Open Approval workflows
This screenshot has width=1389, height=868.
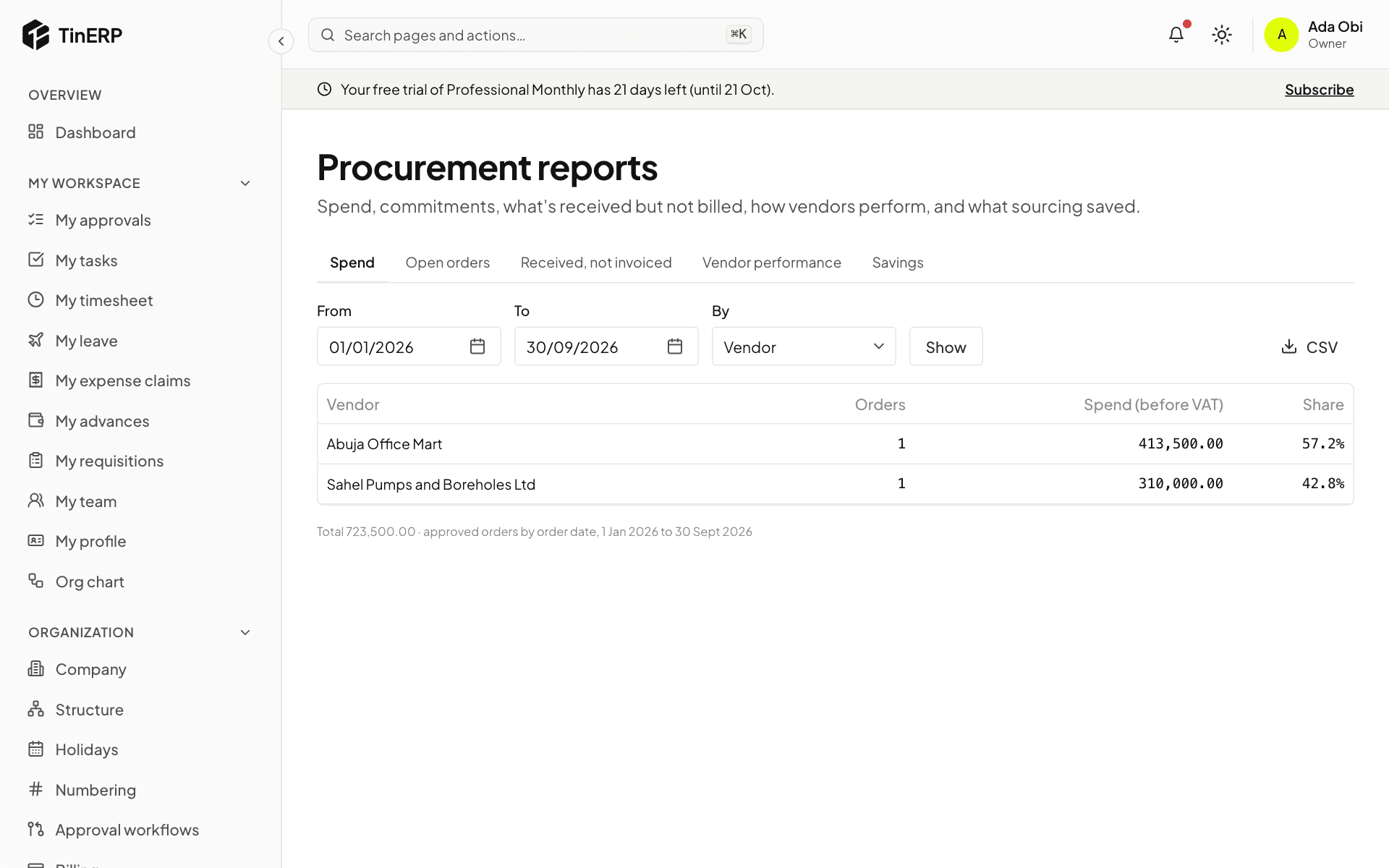click(127, 830)
